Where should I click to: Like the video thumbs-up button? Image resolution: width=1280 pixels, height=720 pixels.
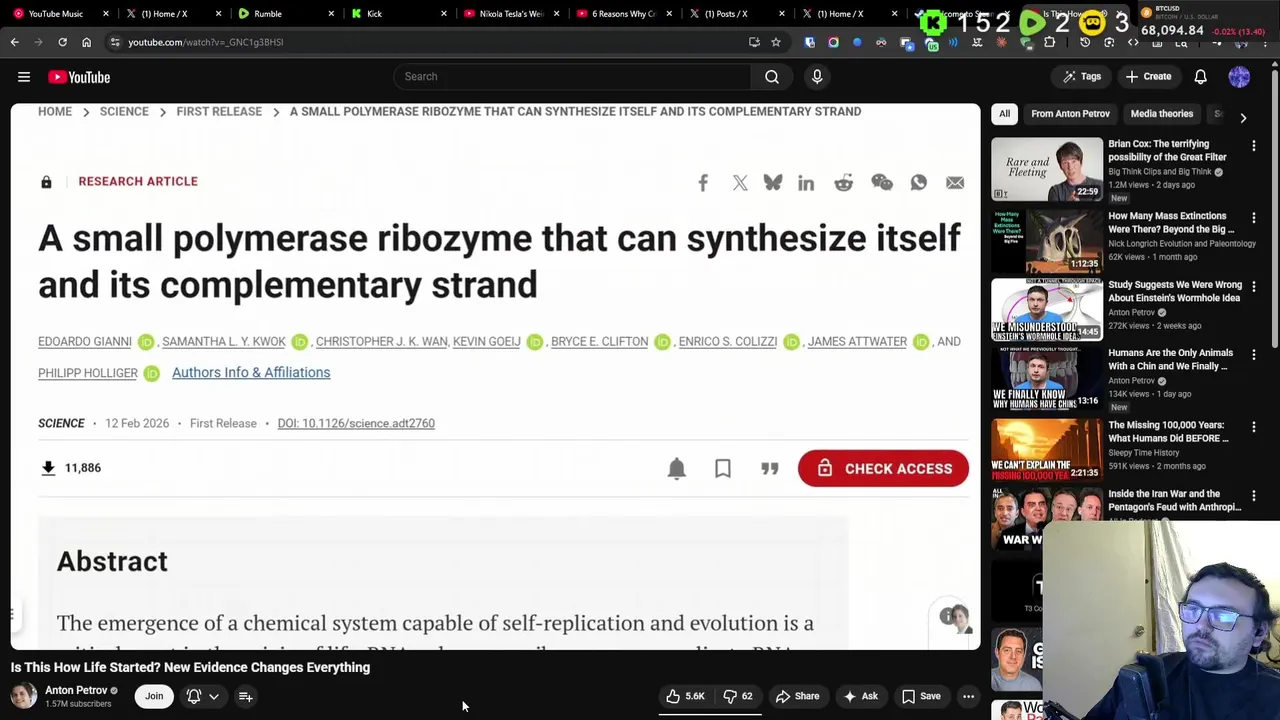click(686, 696)
